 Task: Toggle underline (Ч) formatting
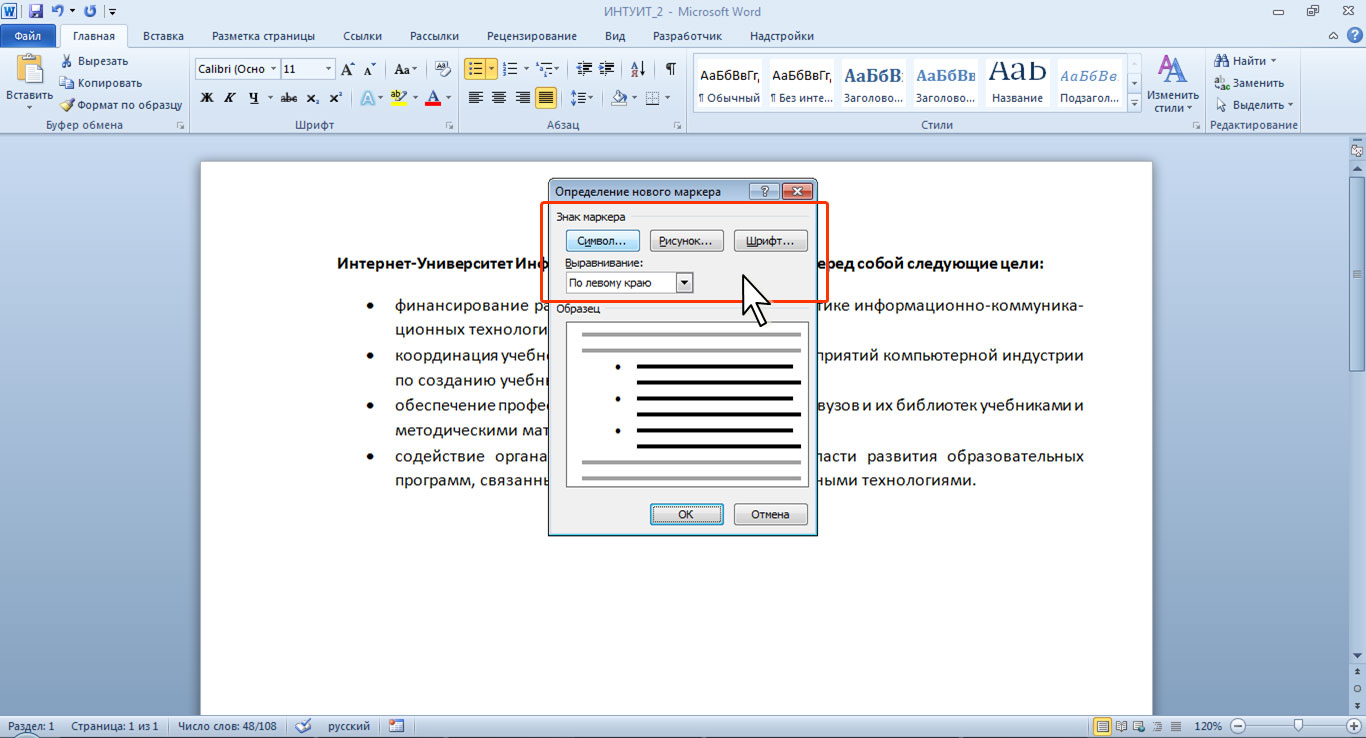254,98
